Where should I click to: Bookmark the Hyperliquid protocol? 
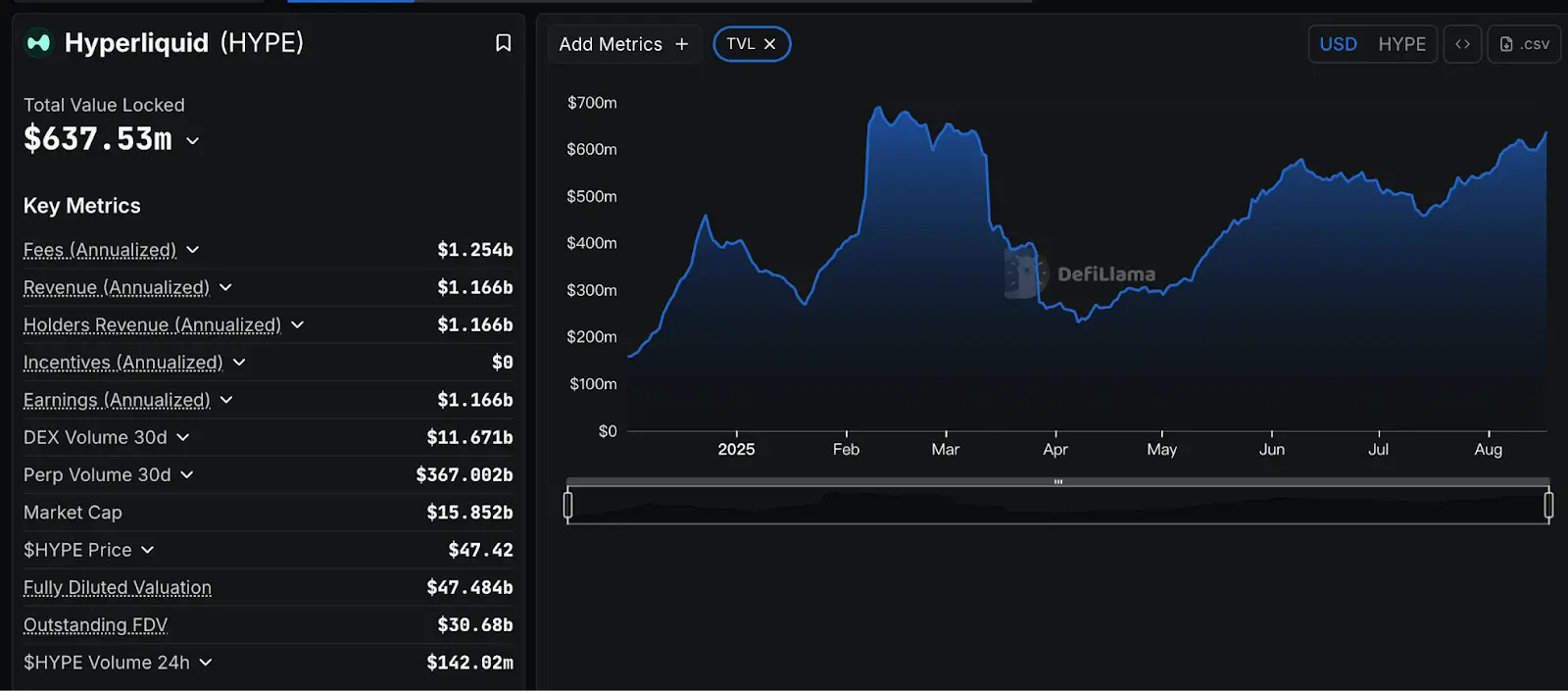tap(503, 43)
